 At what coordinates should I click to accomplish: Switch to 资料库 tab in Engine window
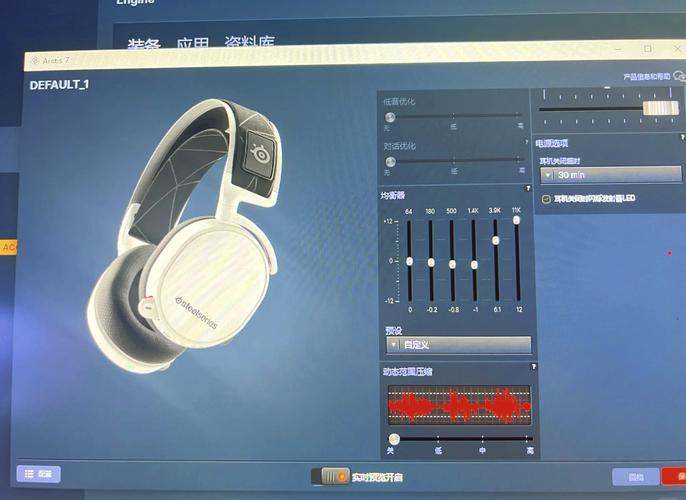249,42
